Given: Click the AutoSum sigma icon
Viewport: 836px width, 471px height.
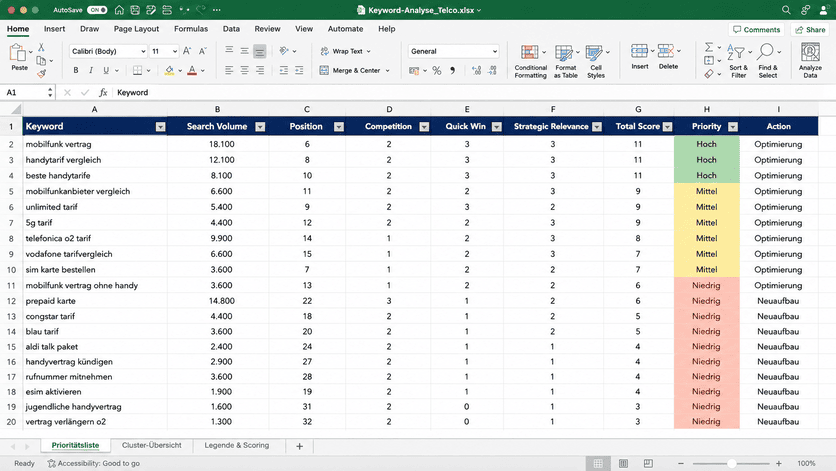Looking at the screenshot, I should [709, 47].
